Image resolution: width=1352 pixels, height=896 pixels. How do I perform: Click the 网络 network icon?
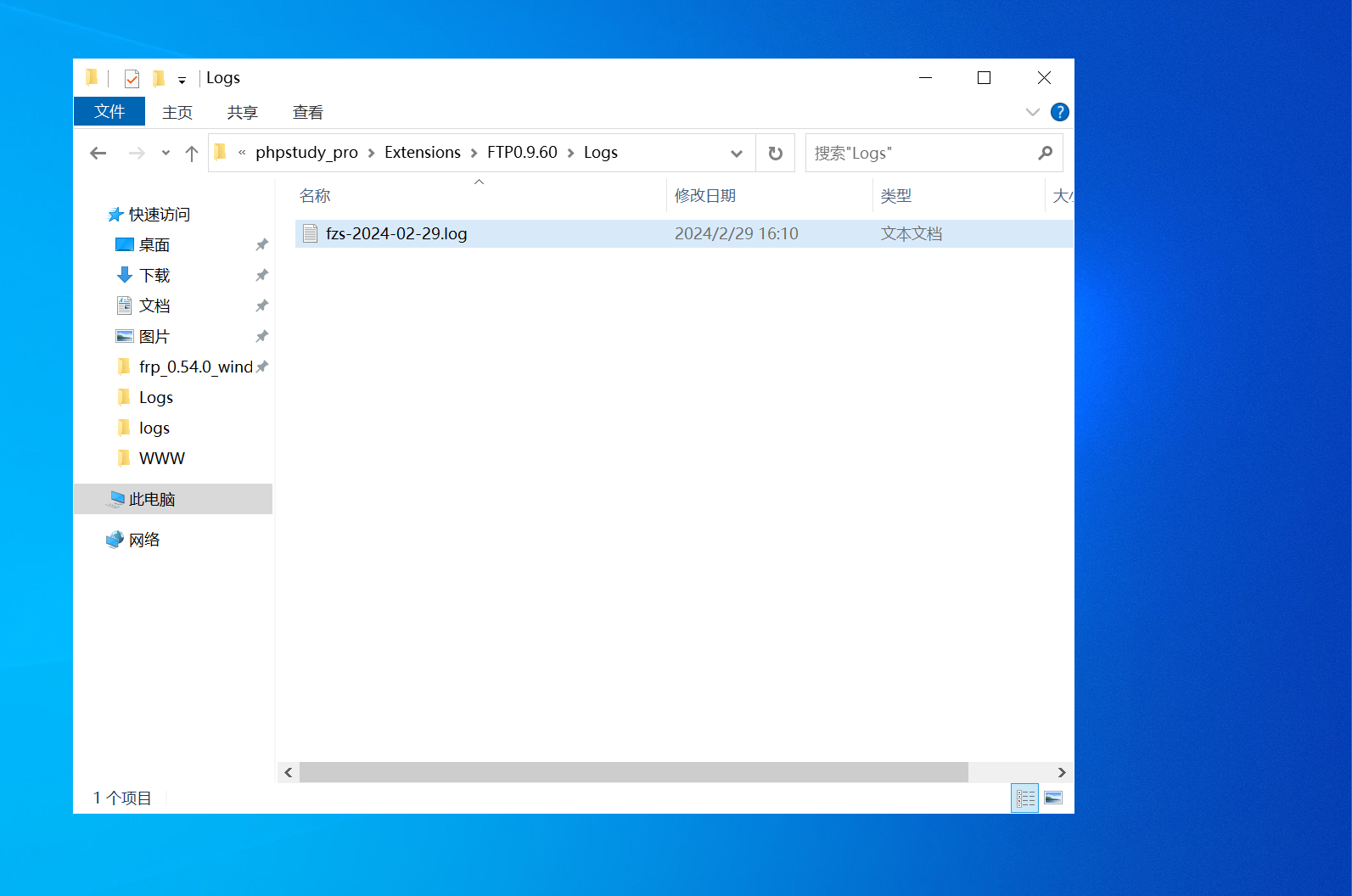[x=115, y=540]
